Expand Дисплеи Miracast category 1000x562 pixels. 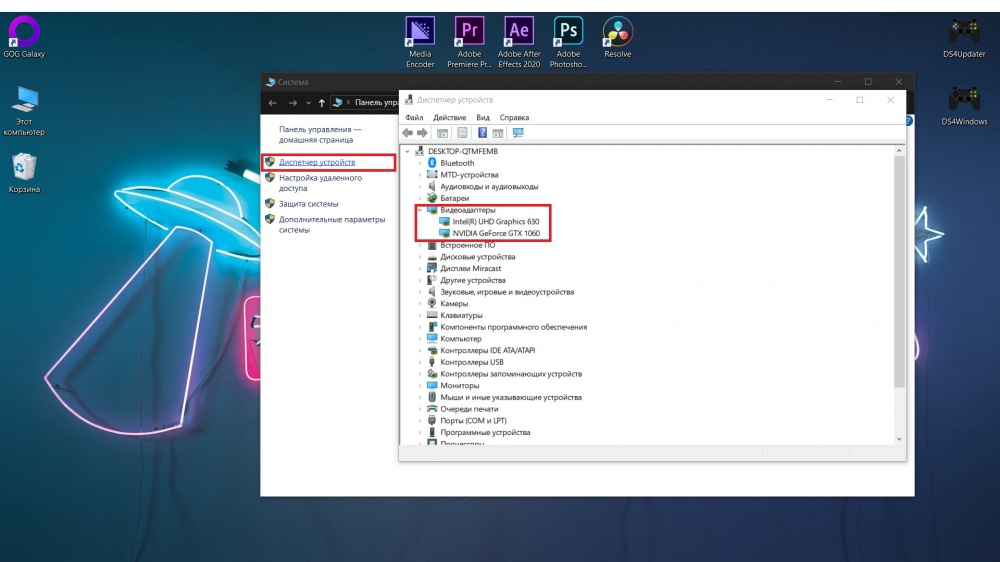(x=420, y=269)
